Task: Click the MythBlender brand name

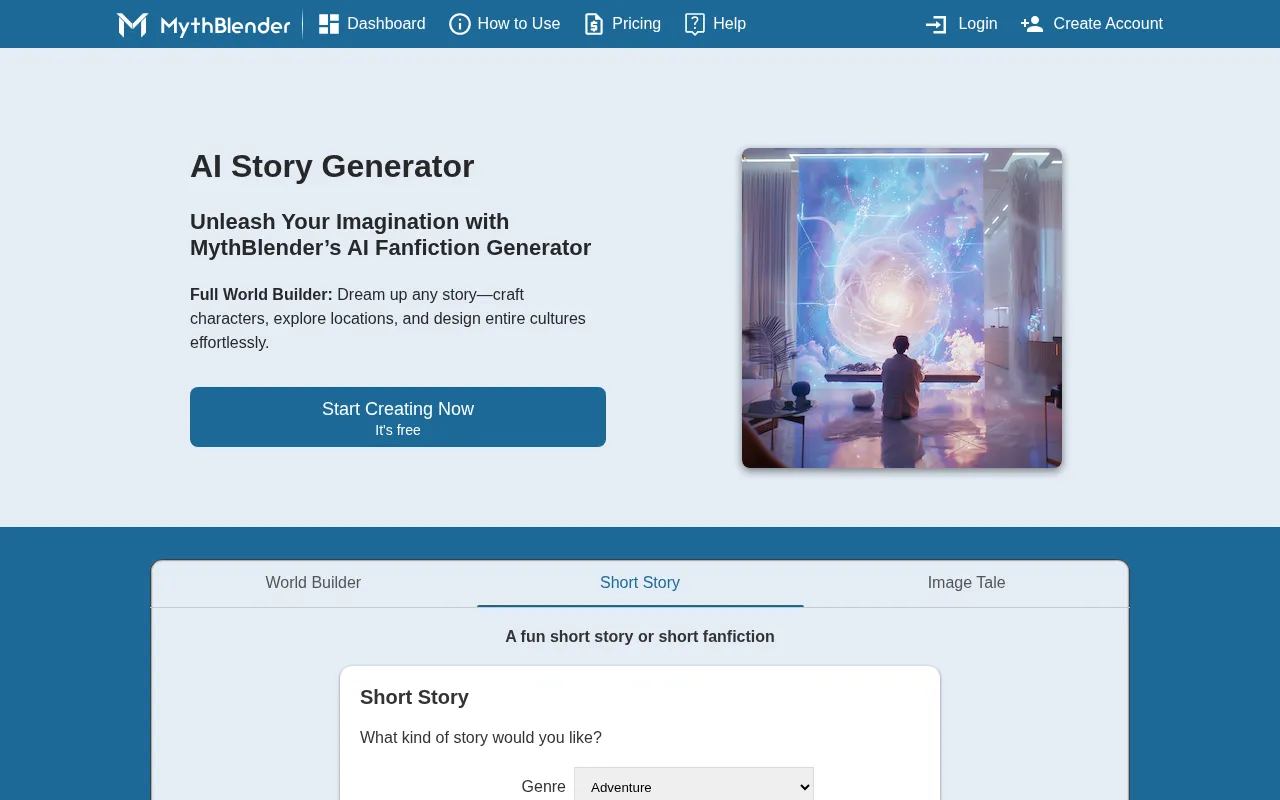Action: point(225,25)
